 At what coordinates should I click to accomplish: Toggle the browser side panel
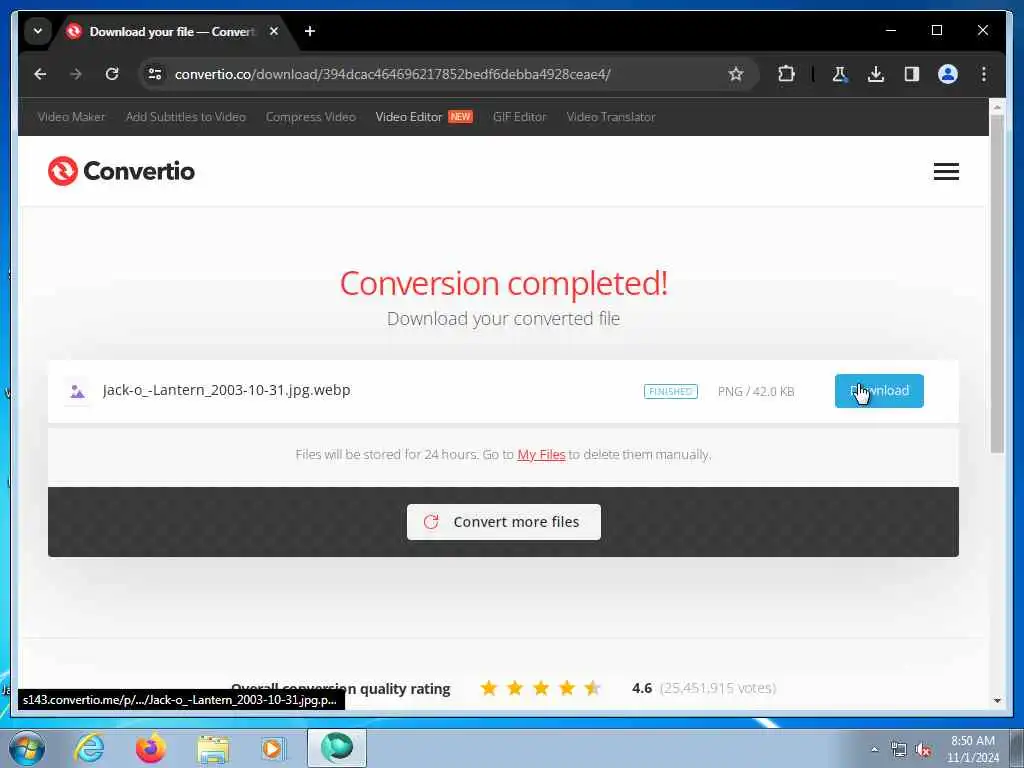pos(912,74)
